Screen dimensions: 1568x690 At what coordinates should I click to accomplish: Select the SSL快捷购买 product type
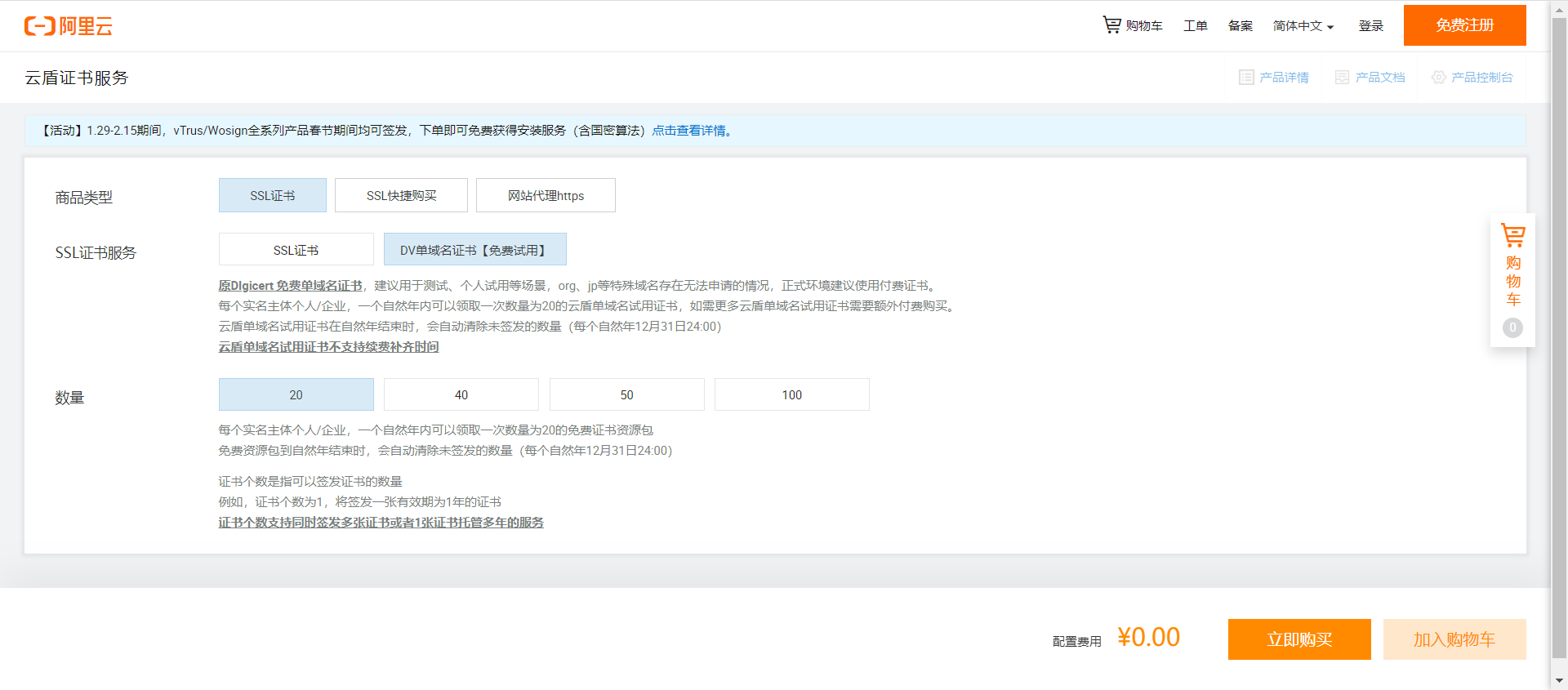(401, 195)
